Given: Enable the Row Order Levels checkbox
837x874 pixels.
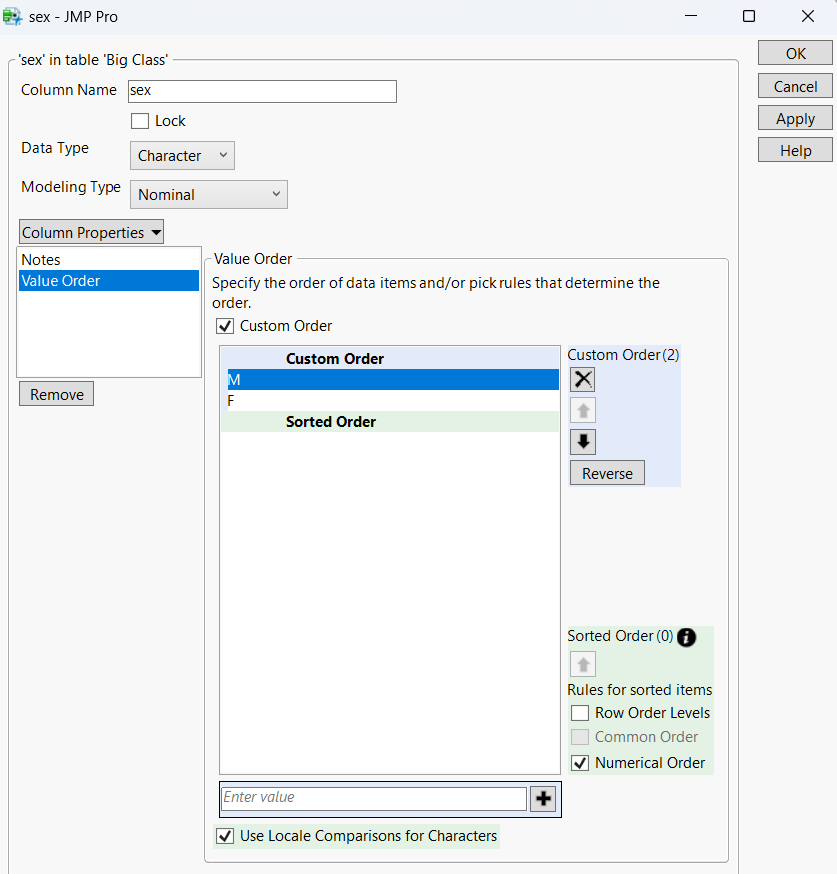Looking at the screenshot, I should (579, 712).
